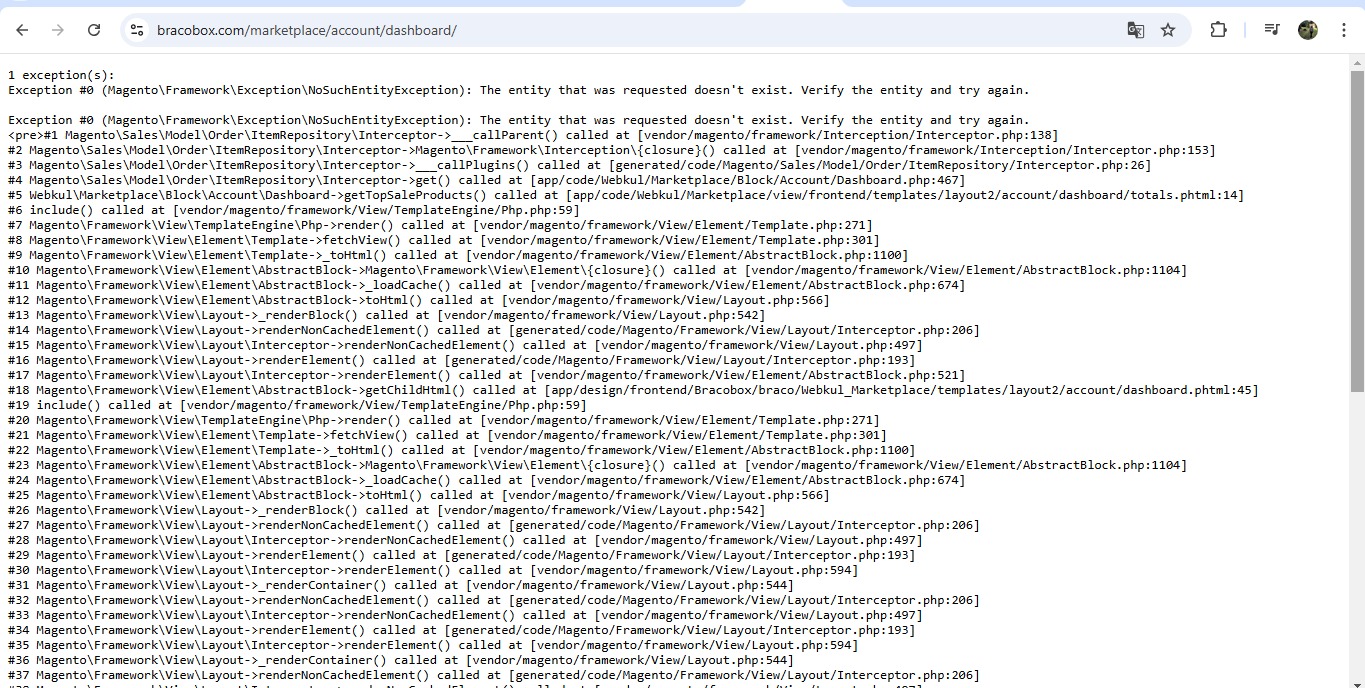Click the browser Forward arrow
The width and height of the screenshot is (1365, 688).
point(58,30)
